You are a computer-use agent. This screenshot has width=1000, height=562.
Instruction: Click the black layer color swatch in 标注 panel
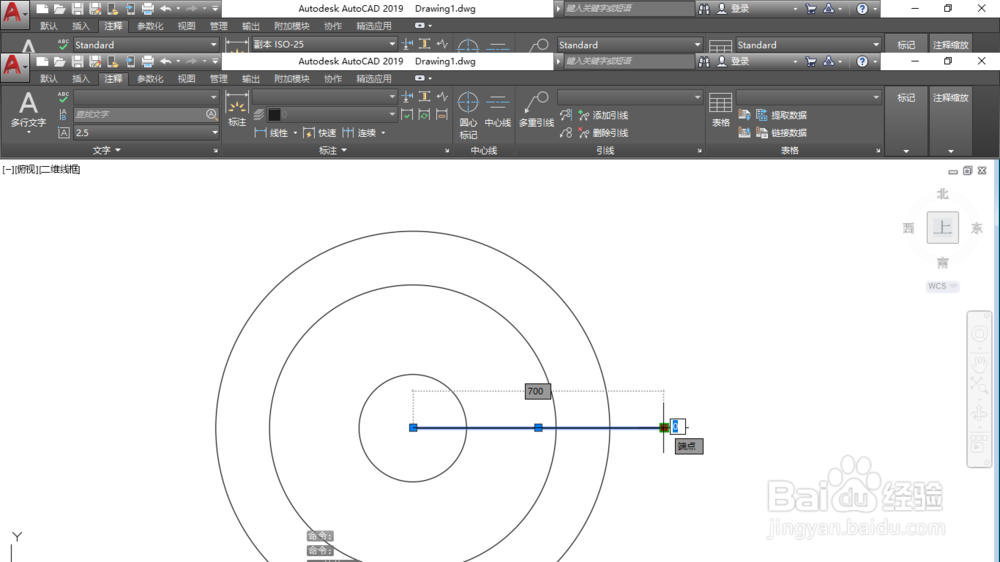tap(274, 114)
